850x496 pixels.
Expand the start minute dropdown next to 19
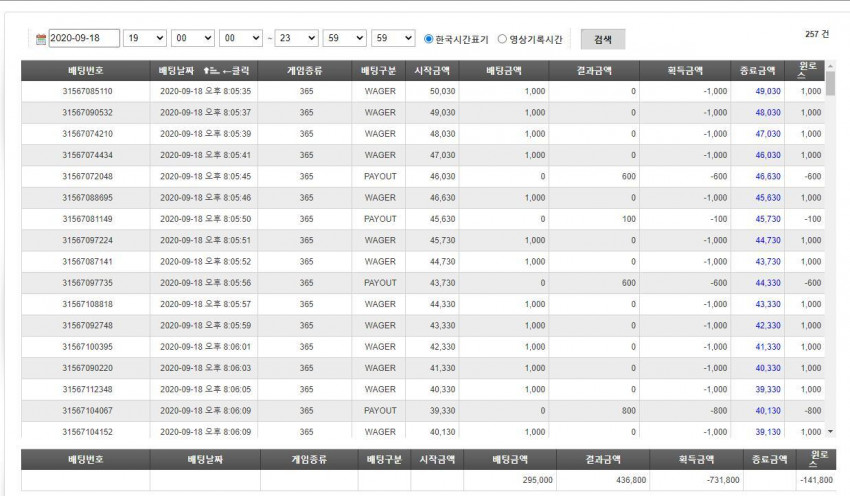pos(192,38)
